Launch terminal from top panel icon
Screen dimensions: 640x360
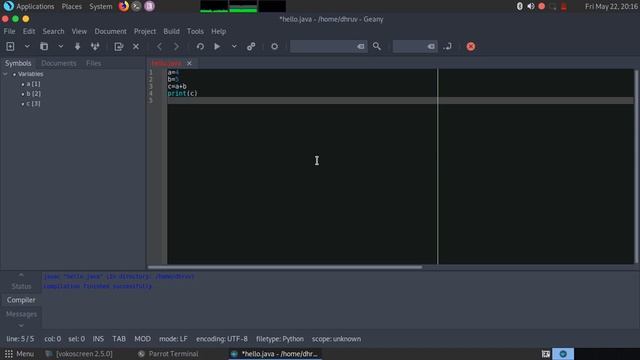tap(136, 6)
